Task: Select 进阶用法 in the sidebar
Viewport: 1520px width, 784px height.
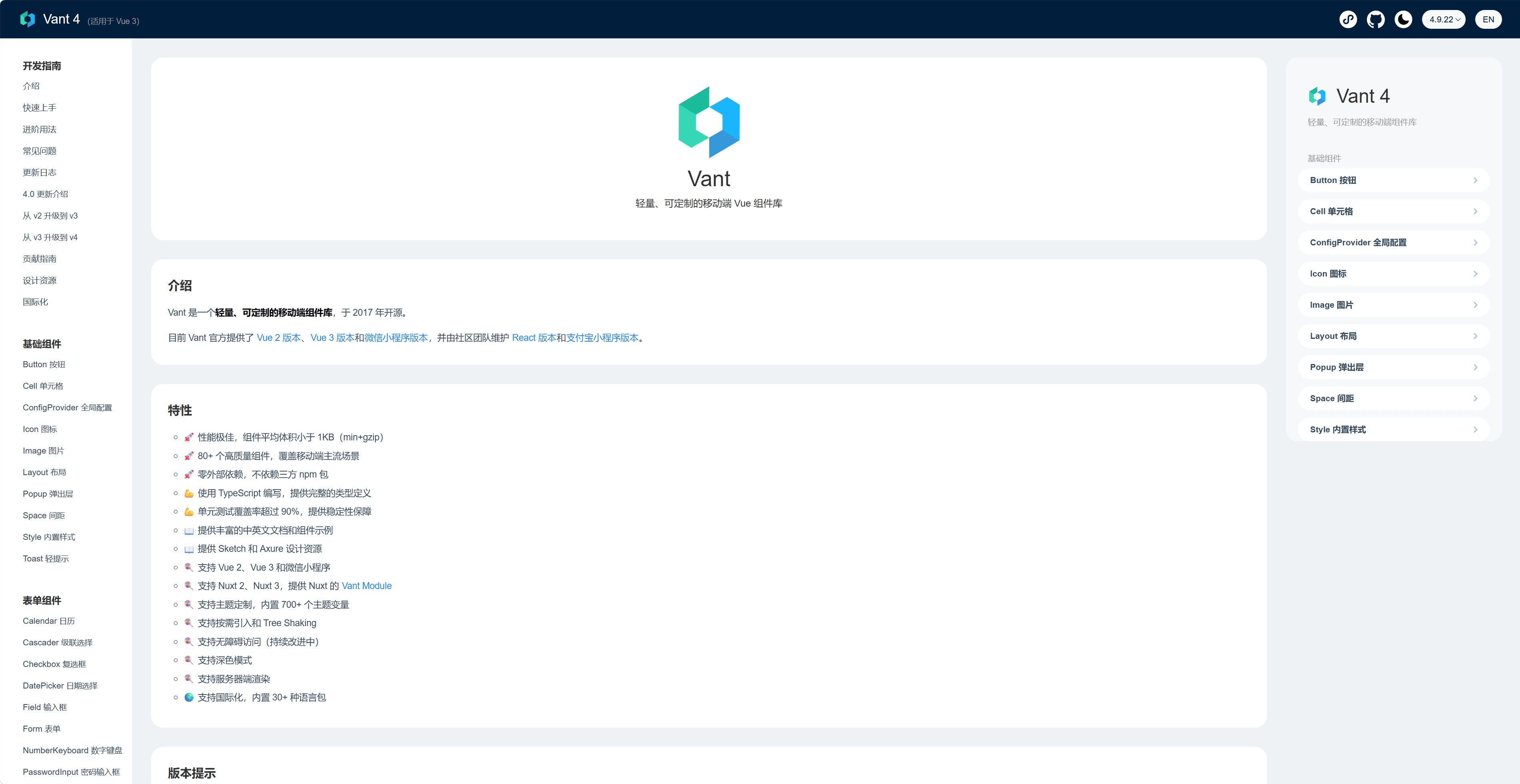Action: 40,129
